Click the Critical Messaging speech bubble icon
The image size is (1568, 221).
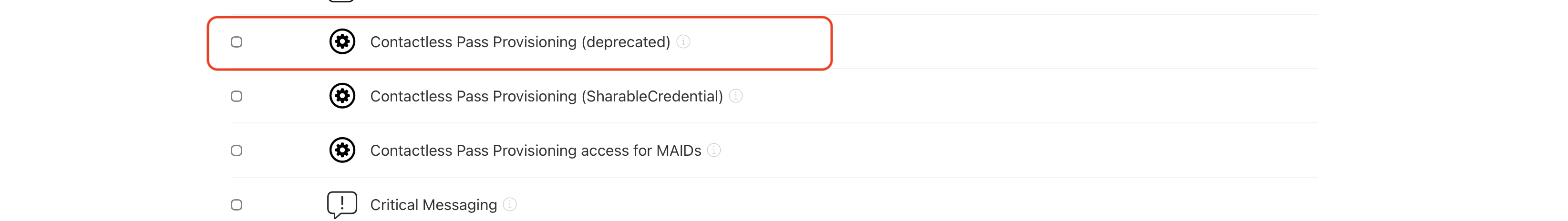(342, 204)
